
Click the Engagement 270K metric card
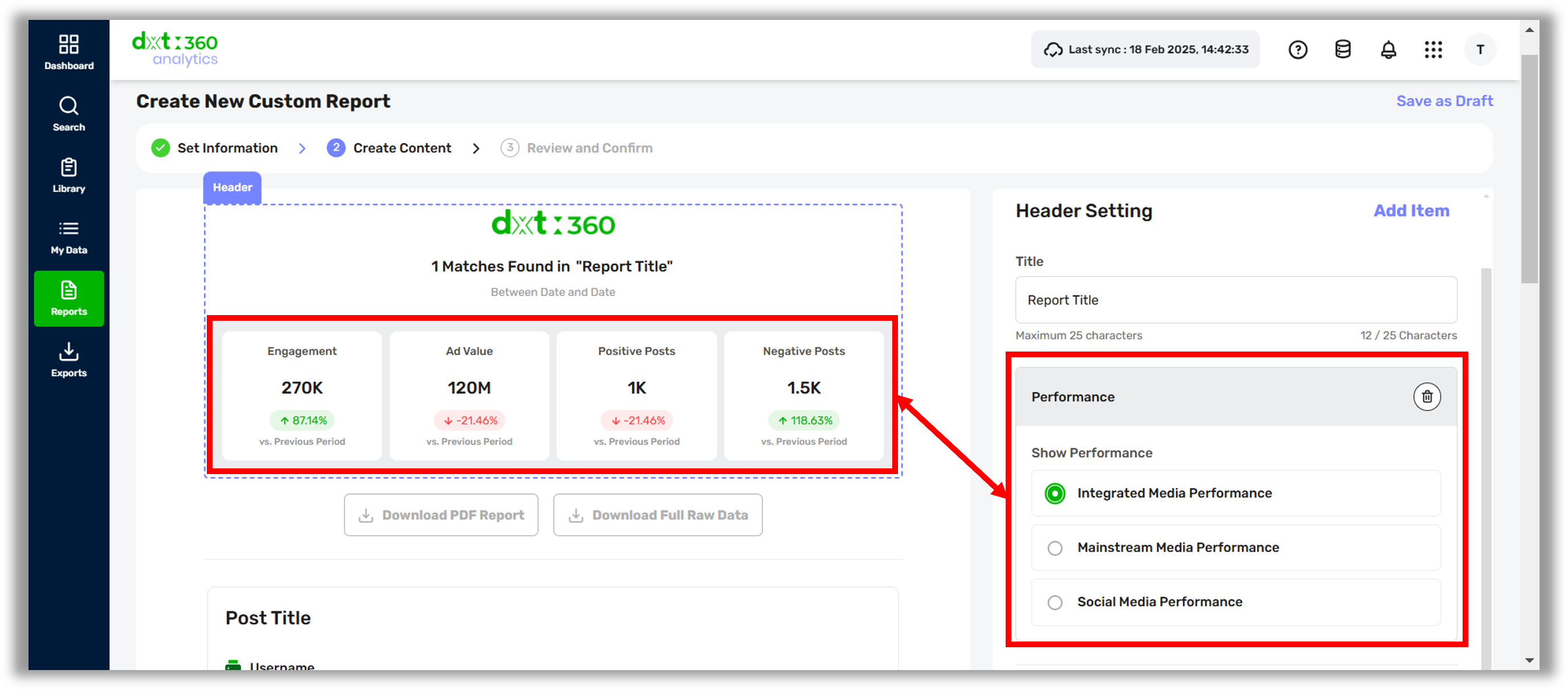coord(302,395)
